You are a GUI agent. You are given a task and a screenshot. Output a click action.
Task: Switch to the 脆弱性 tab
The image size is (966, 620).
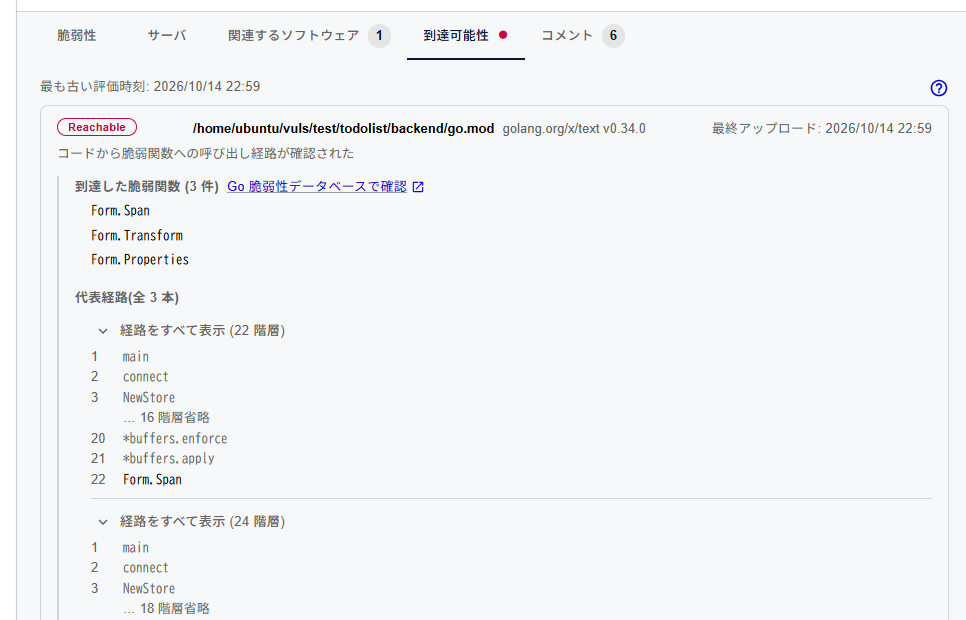click(76, 36)
